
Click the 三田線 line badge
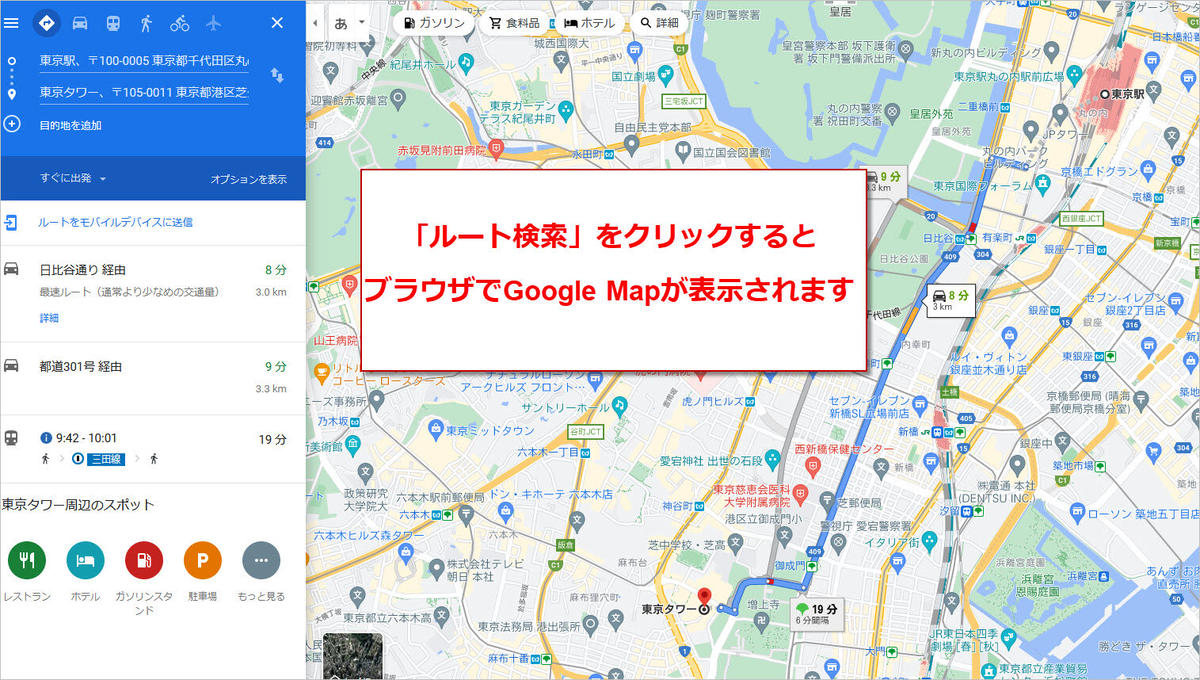tap(105, 459)
